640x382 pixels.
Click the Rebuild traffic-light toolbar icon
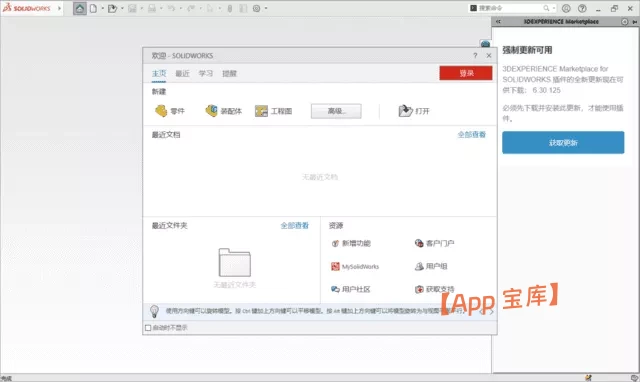[x=230, y=8]
